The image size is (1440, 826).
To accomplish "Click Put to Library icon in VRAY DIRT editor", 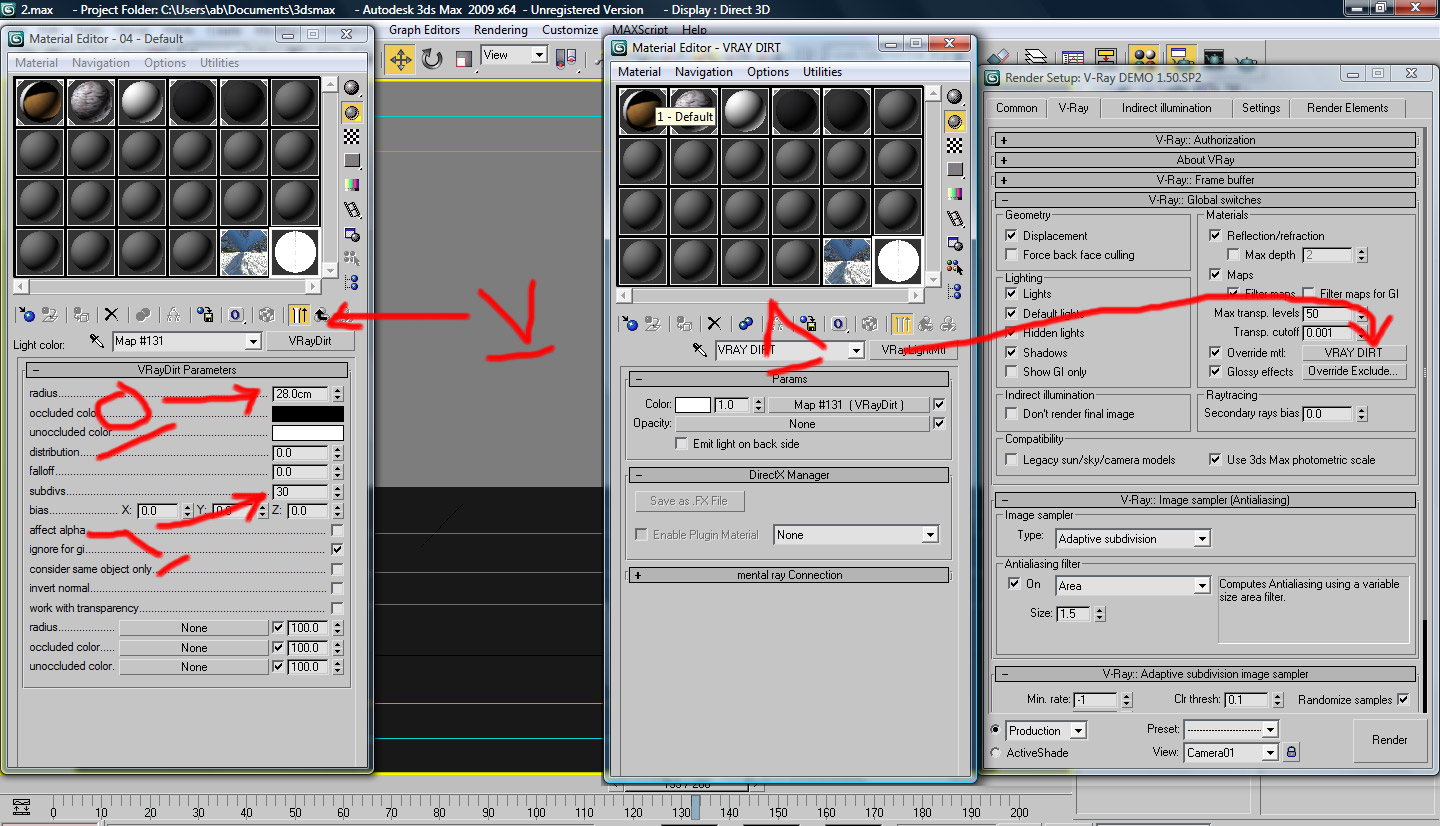I will 809,323.
